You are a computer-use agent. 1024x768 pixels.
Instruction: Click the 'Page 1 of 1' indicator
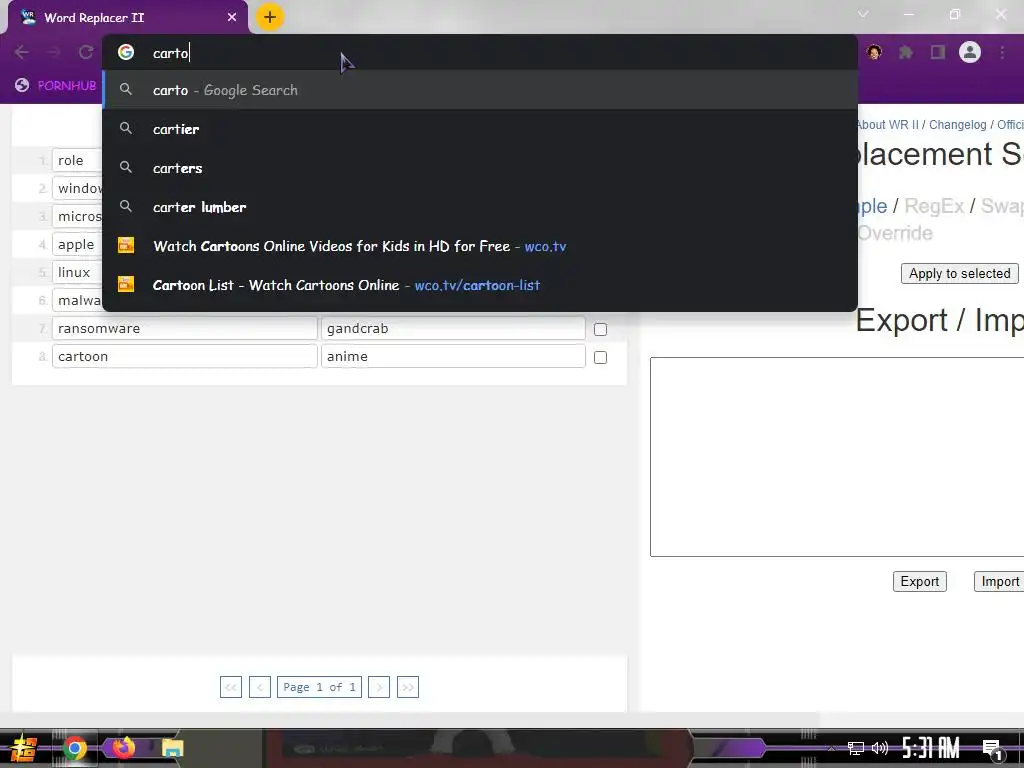click(319, 687)
